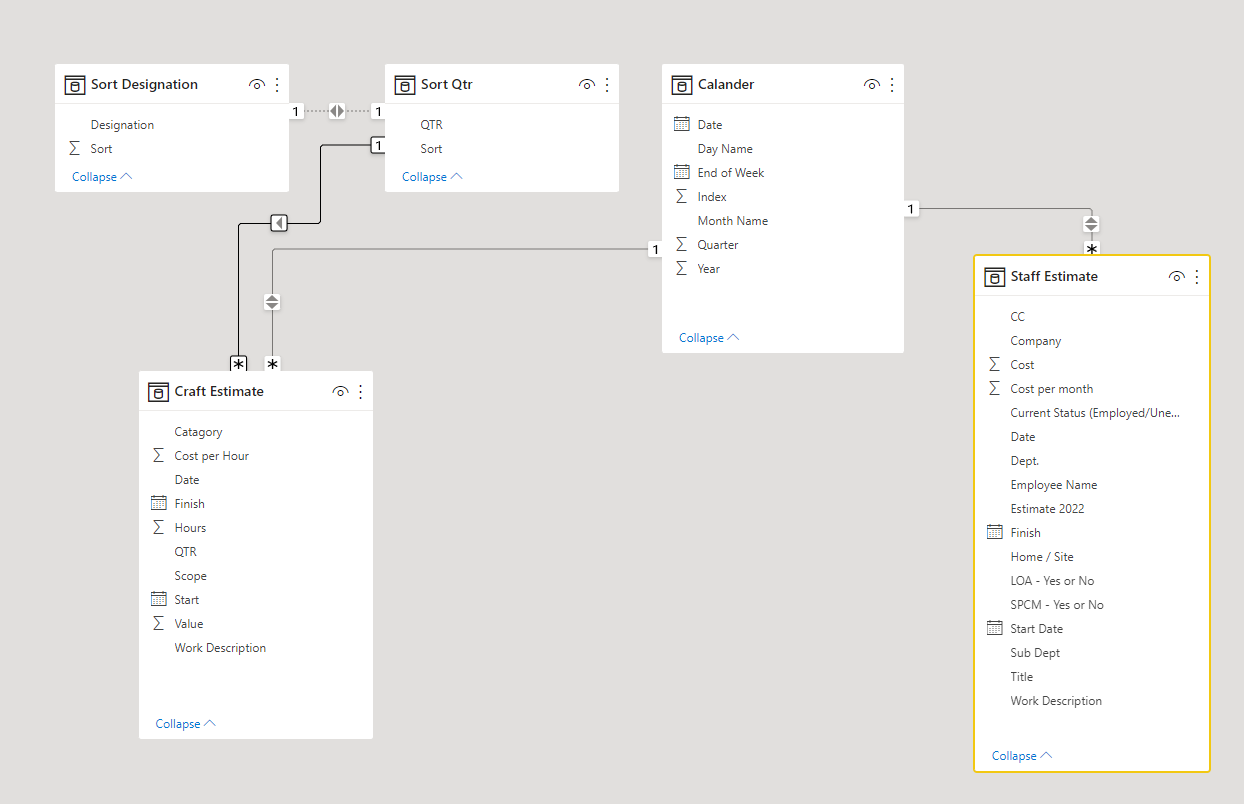The image size is (1244, 804).
Task: Select the cross-filter arrow above Staff Estimate
Action: tap(1091, 224)
